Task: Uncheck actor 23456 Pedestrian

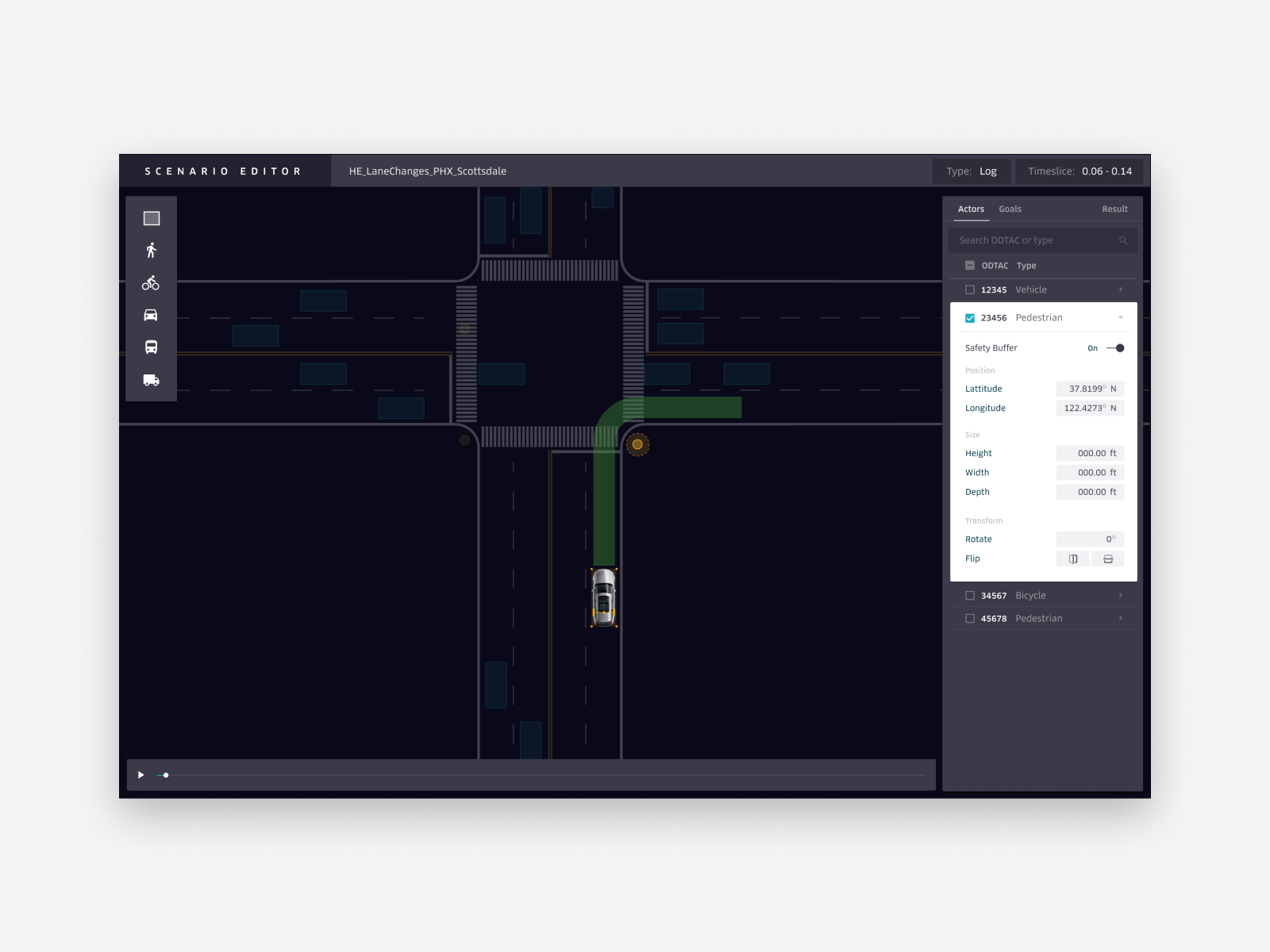Action: pos(970,317)
